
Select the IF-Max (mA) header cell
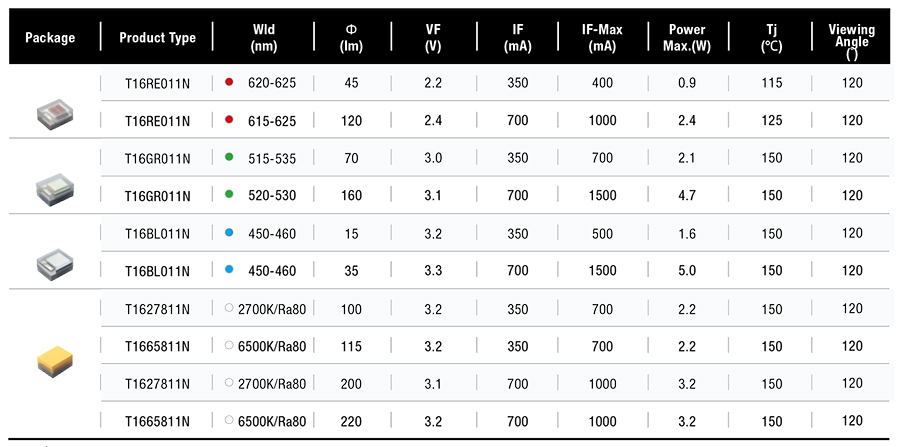coord(602,38)
